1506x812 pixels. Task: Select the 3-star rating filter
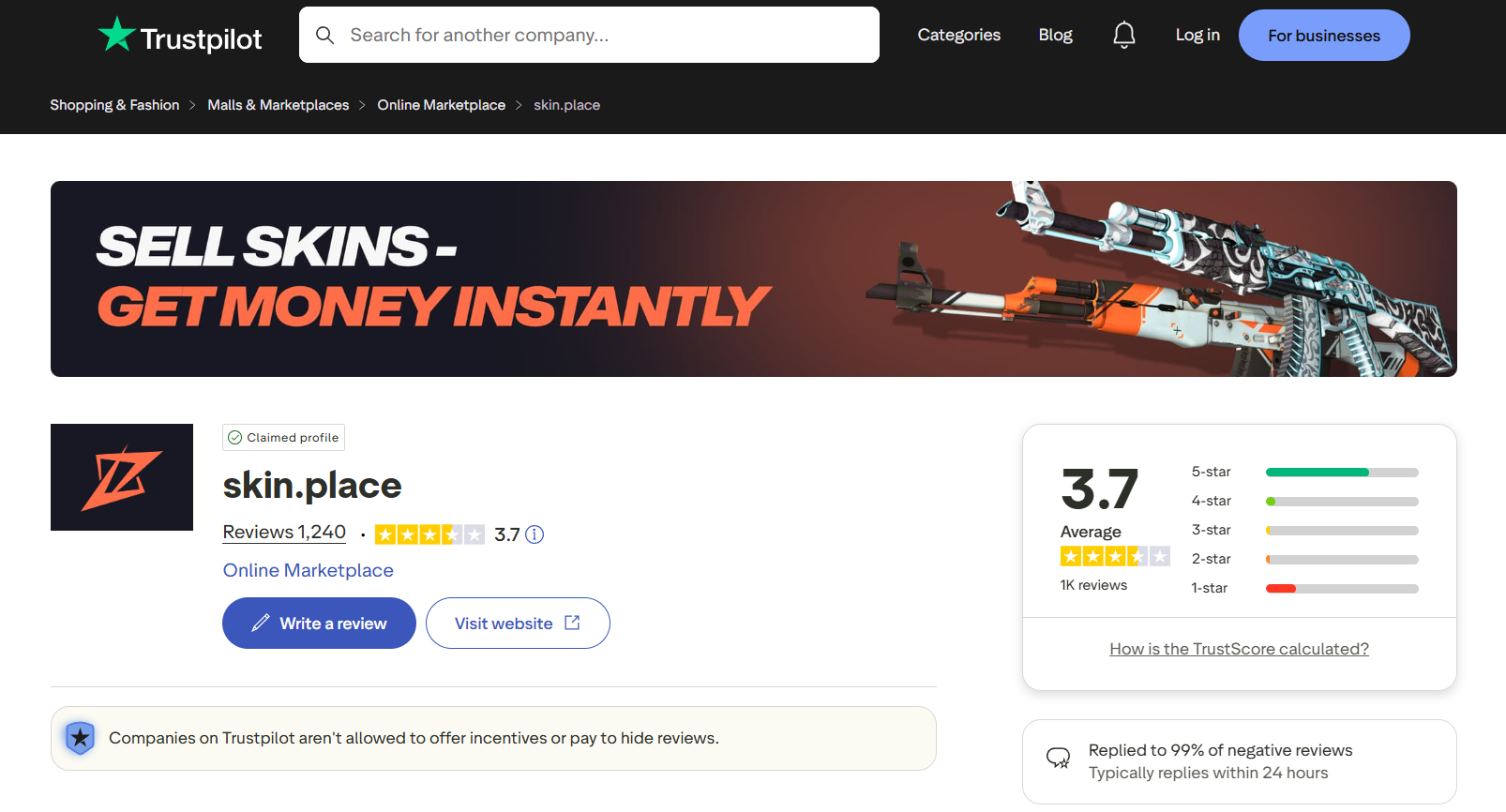[x=1341, y=531]
